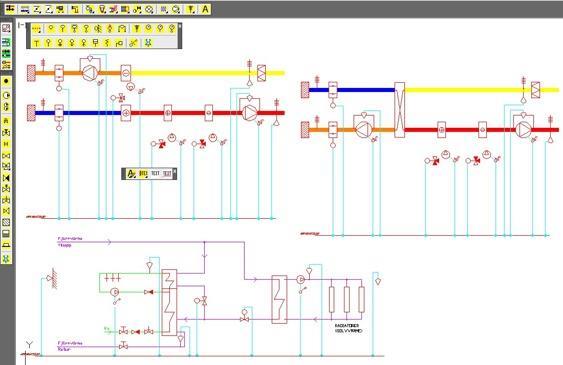Click the first icon of the top toolbar
The image size is (563, 365).
tap(10, 9)
